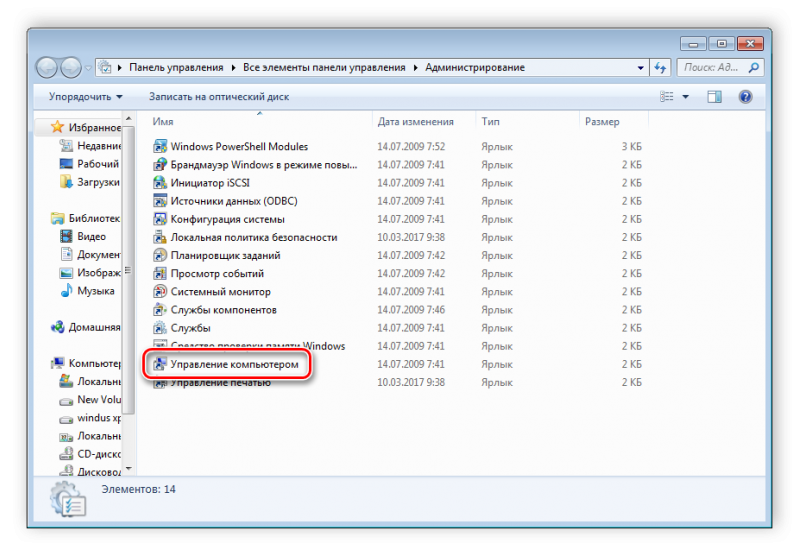Select the Управление компьютером icon

[x=160, y=364]
